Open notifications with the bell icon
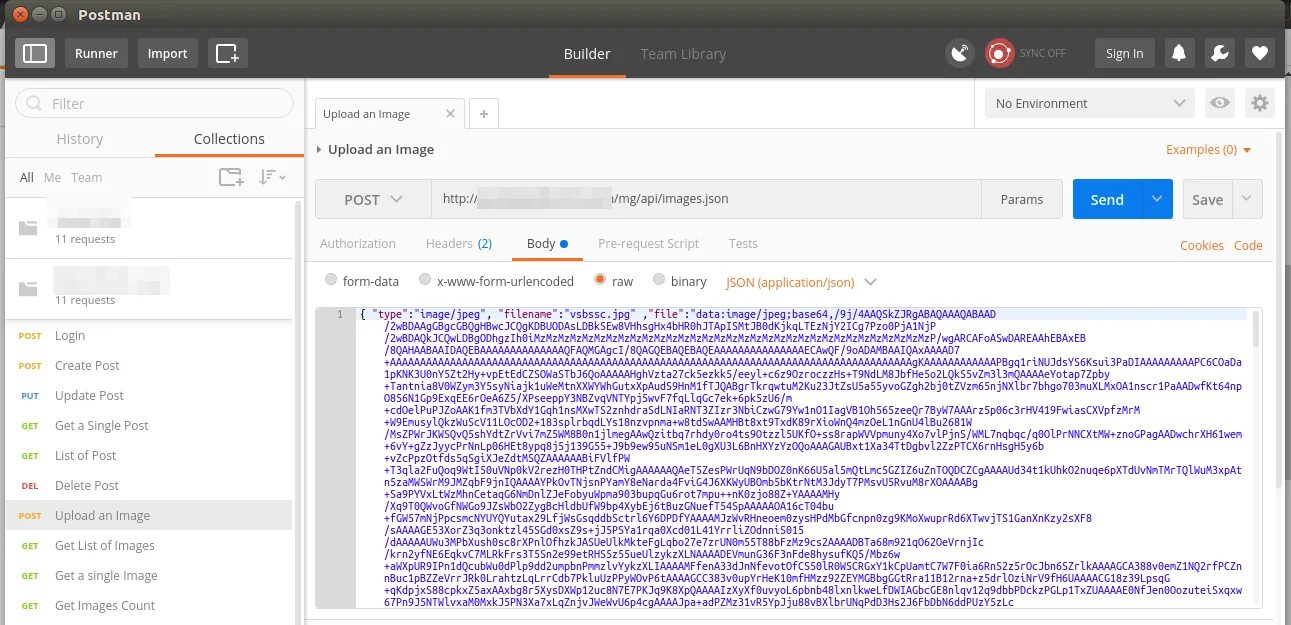 1180,53
